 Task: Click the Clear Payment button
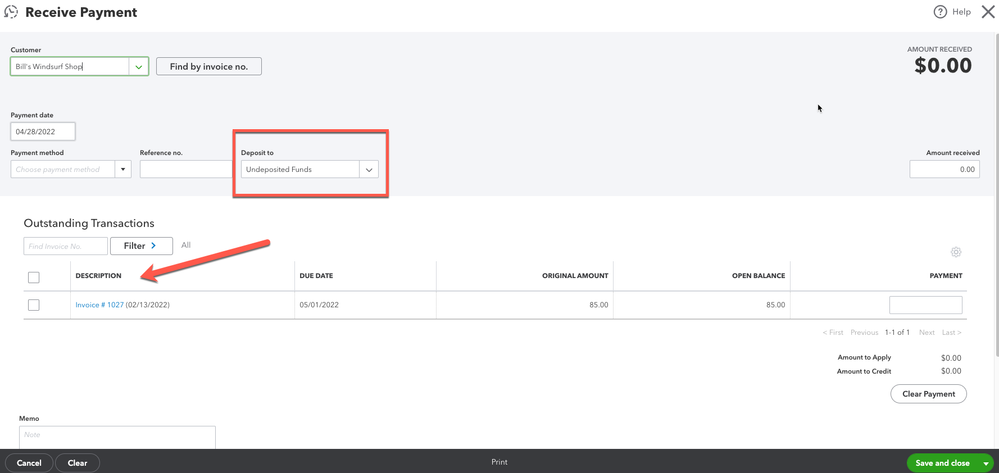928,394
